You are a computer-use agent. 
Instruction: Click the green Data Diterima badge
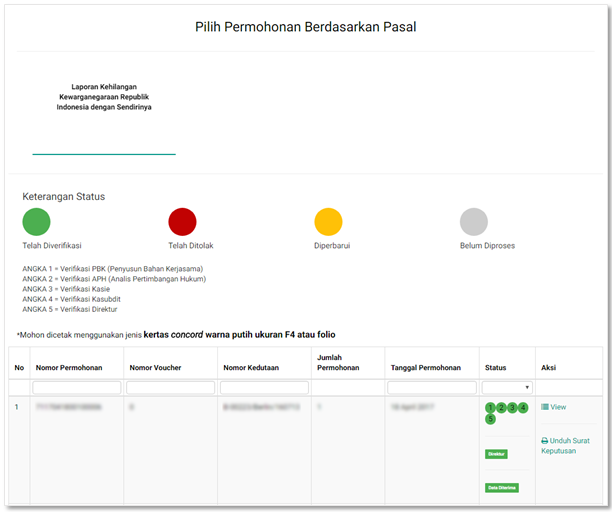(502, 487)
